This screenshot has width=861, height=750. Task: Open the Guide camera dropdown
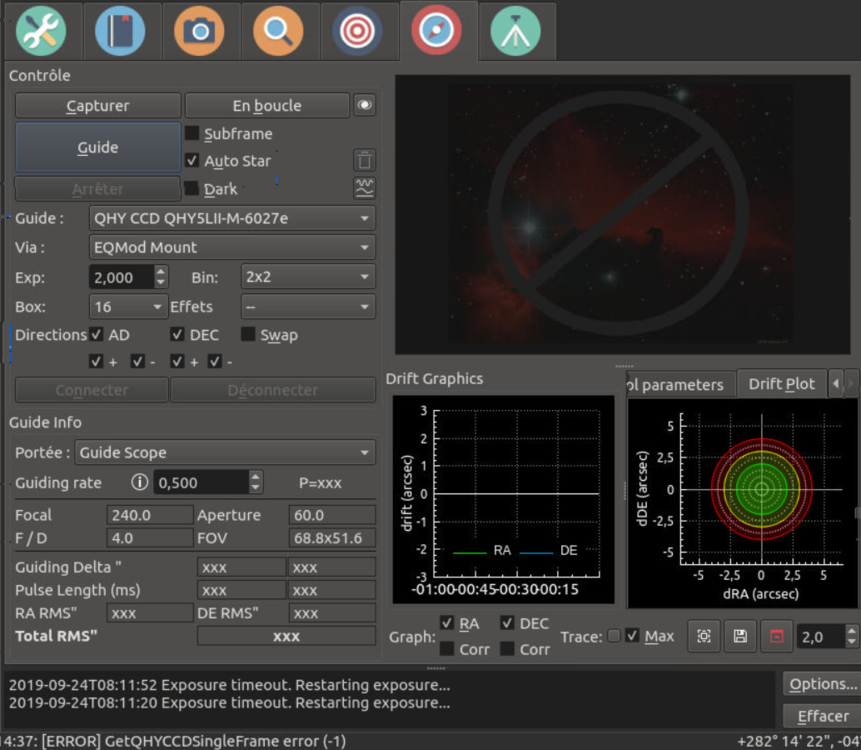tap(231, 218)
